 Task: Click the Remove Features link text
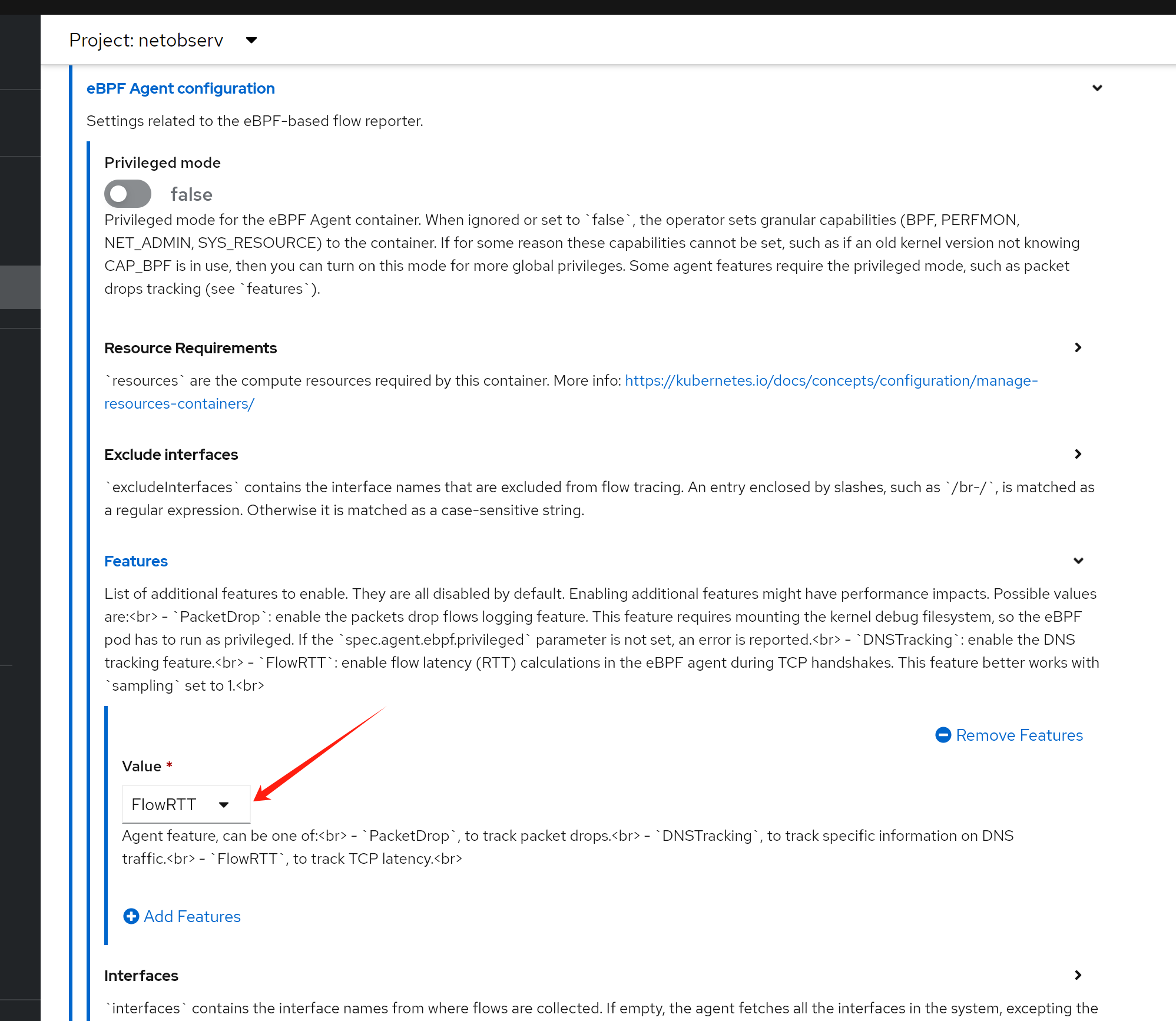[x=1019, y=735]
